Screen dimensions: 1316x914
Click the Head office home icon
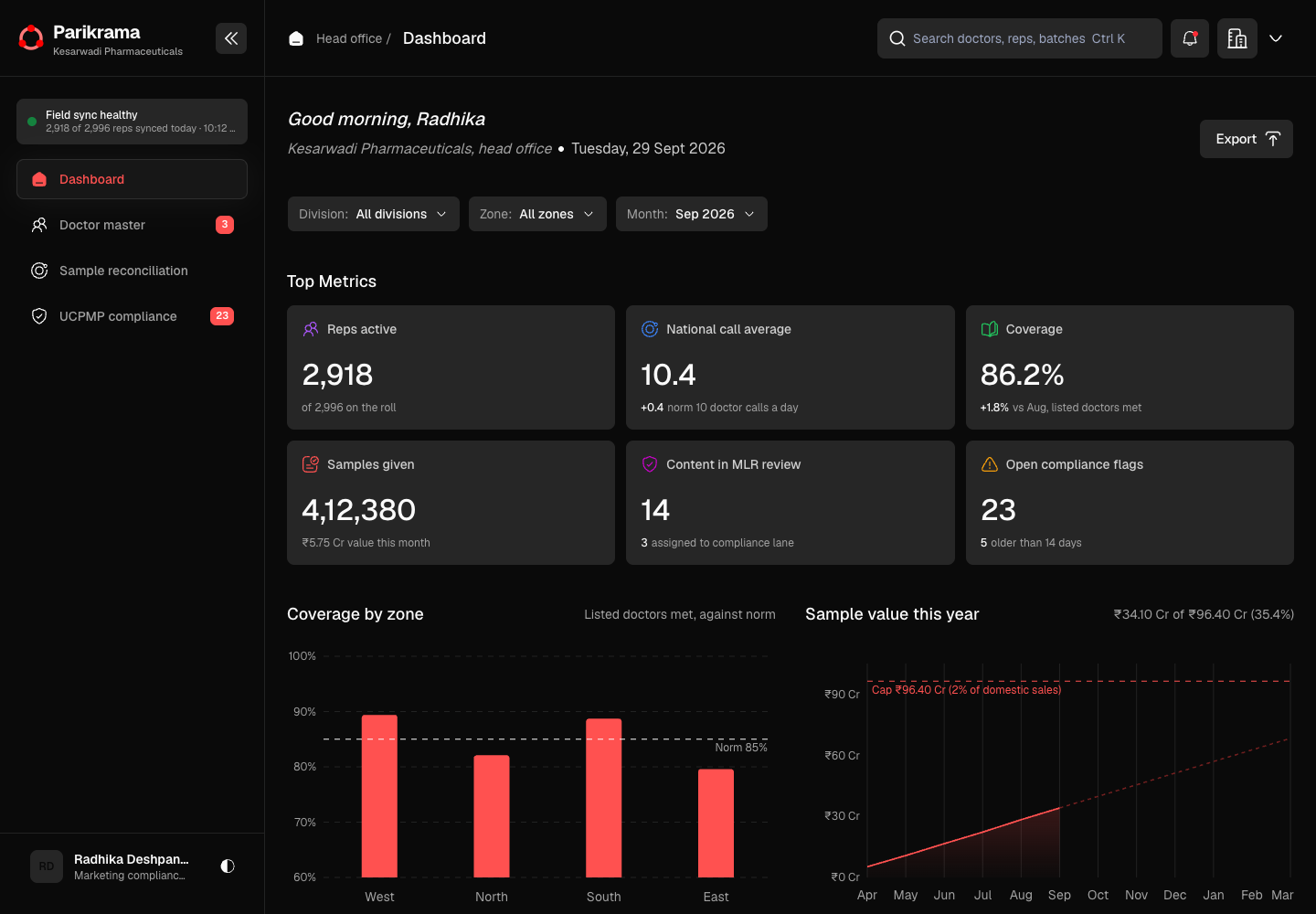tap(296, 38)
